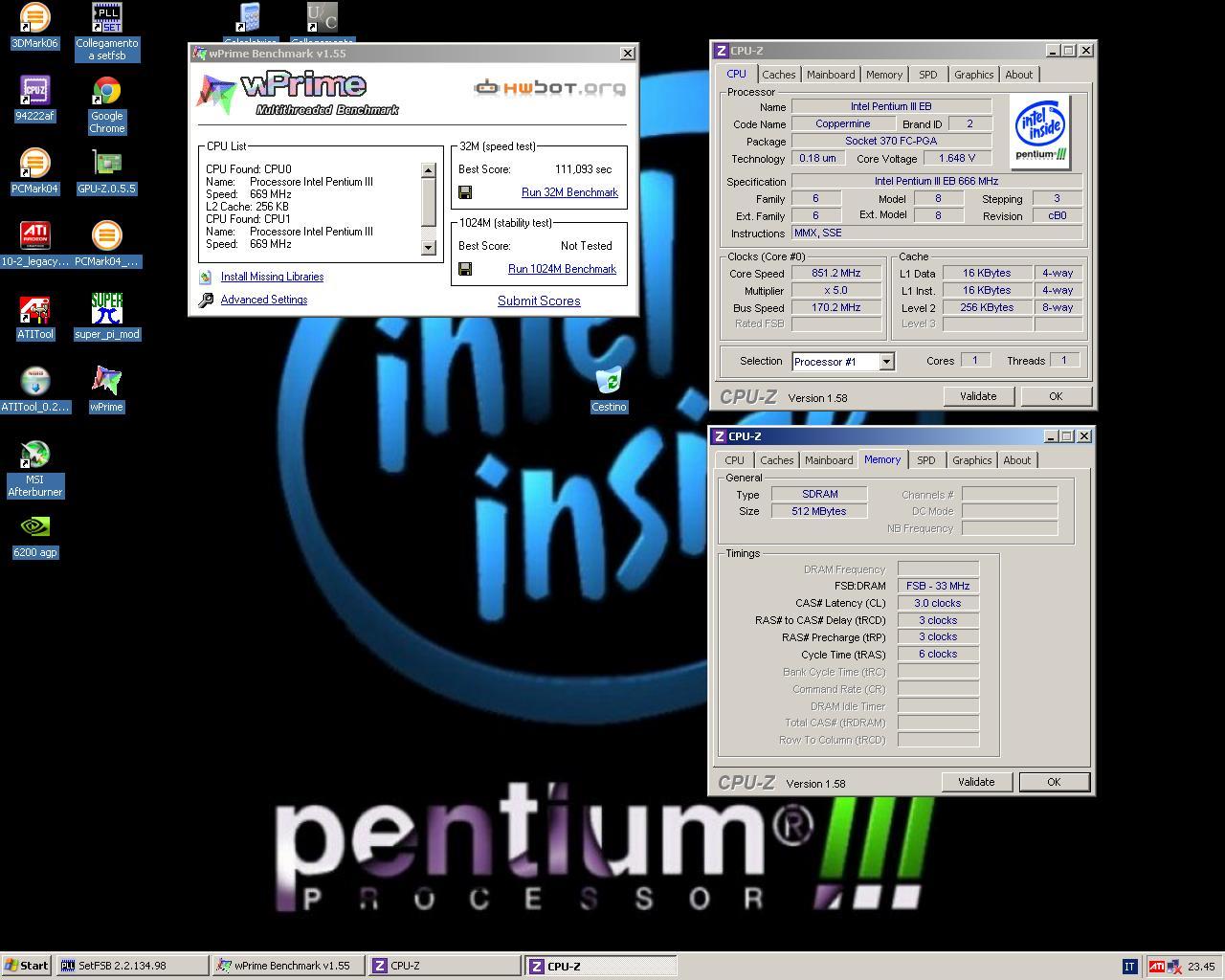Open the Collegamento a setfsb shortcut
The width and height of the screenshot is (1225, 980).
click(x=107, y=32)
